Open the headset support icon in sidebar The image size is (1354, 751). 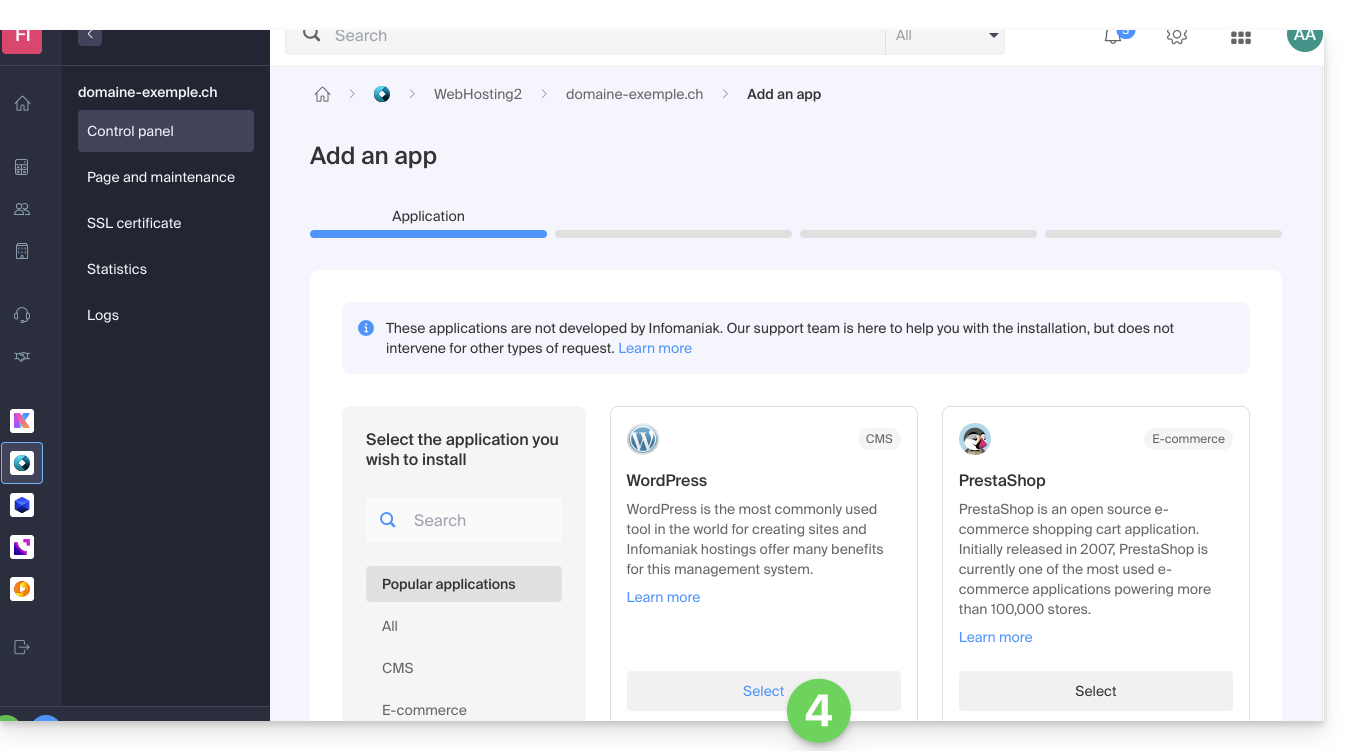pyautogui.click(x=22, y=315)
